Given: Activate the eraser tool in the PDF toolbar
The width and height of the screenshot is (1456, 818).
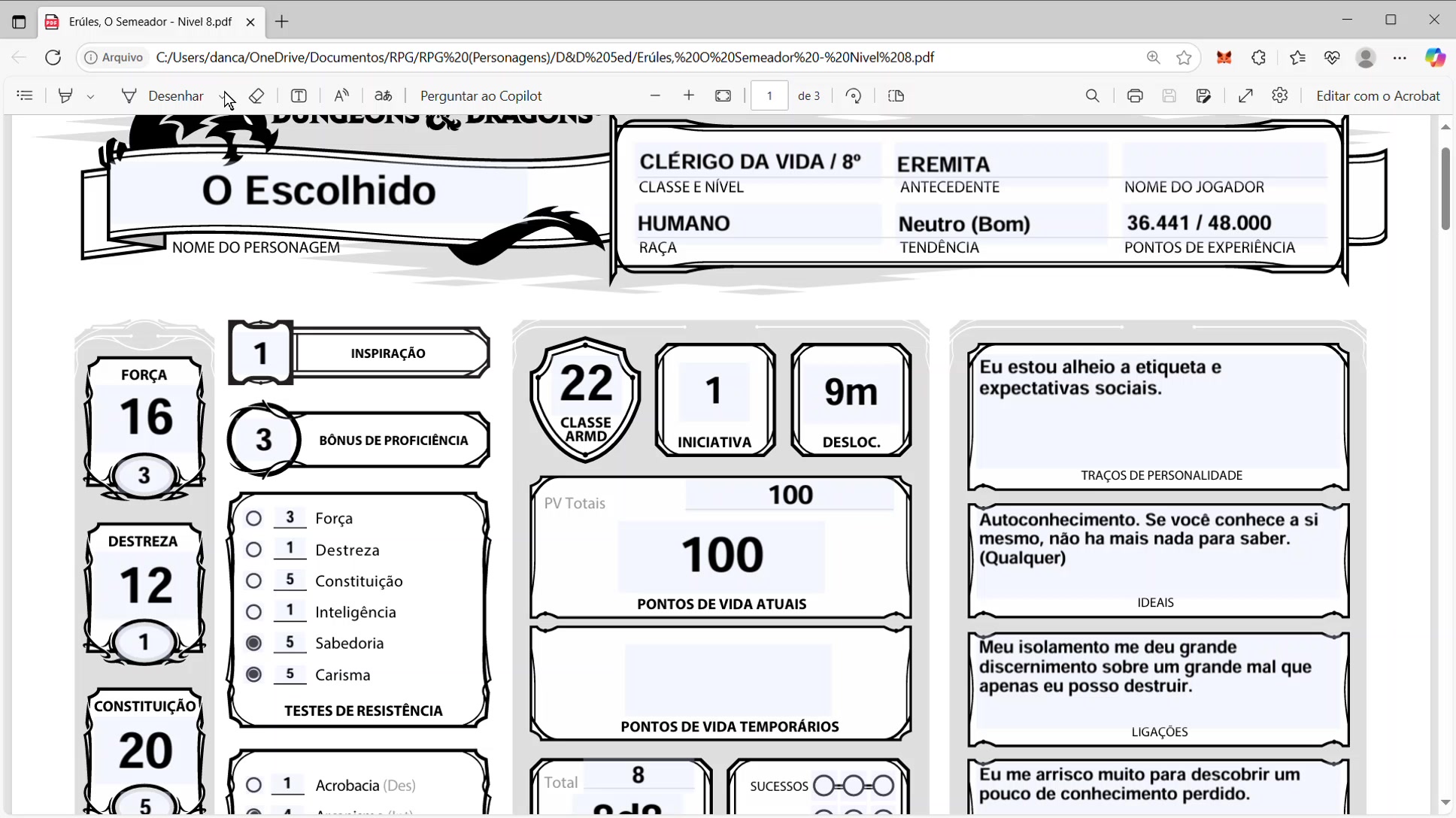Looking at the screenshot, I should [257, 95].
